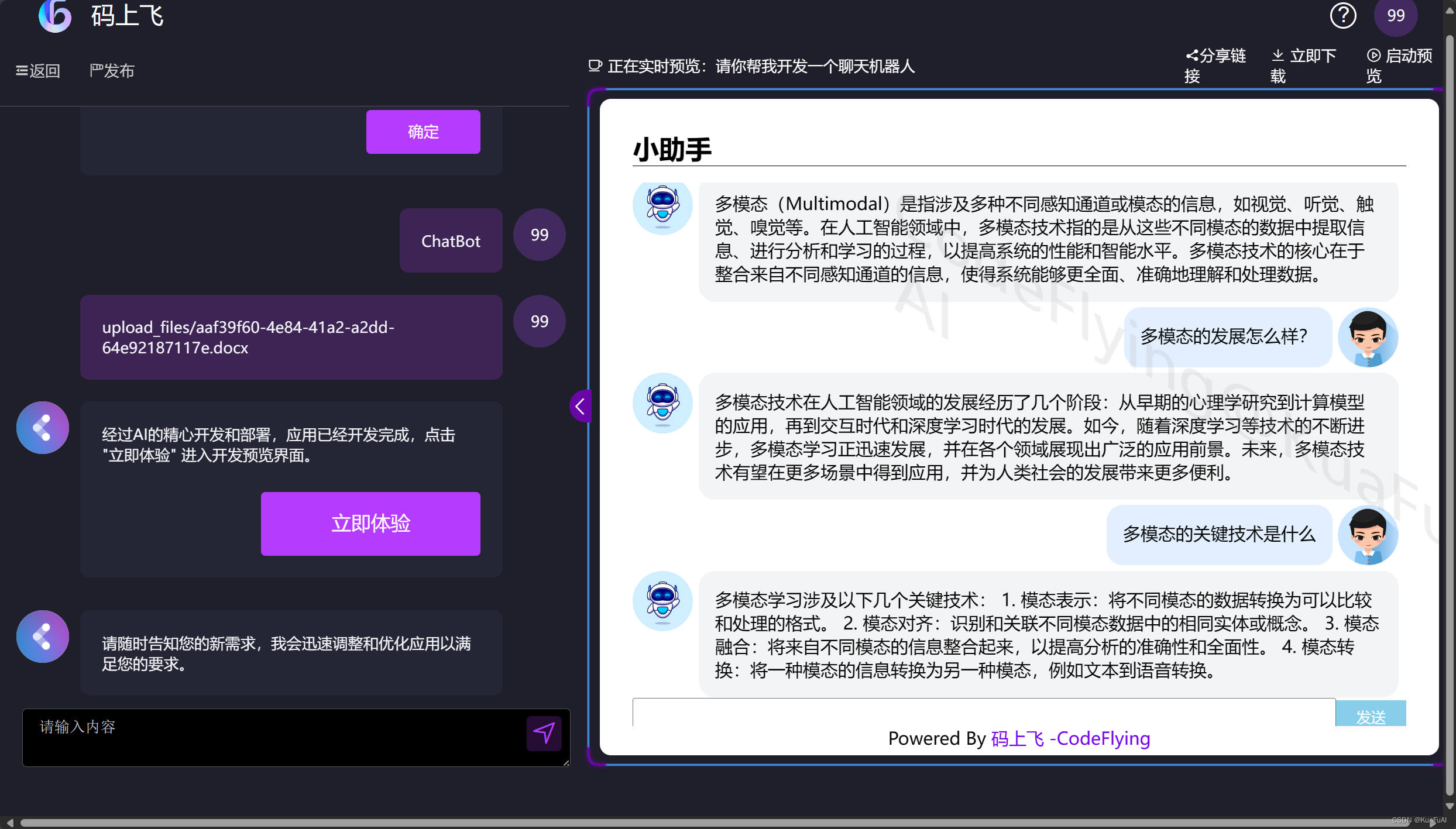Go back using the 返回 menu item
Viewport: 1456px width, 829px height.
tap(38, 71)
